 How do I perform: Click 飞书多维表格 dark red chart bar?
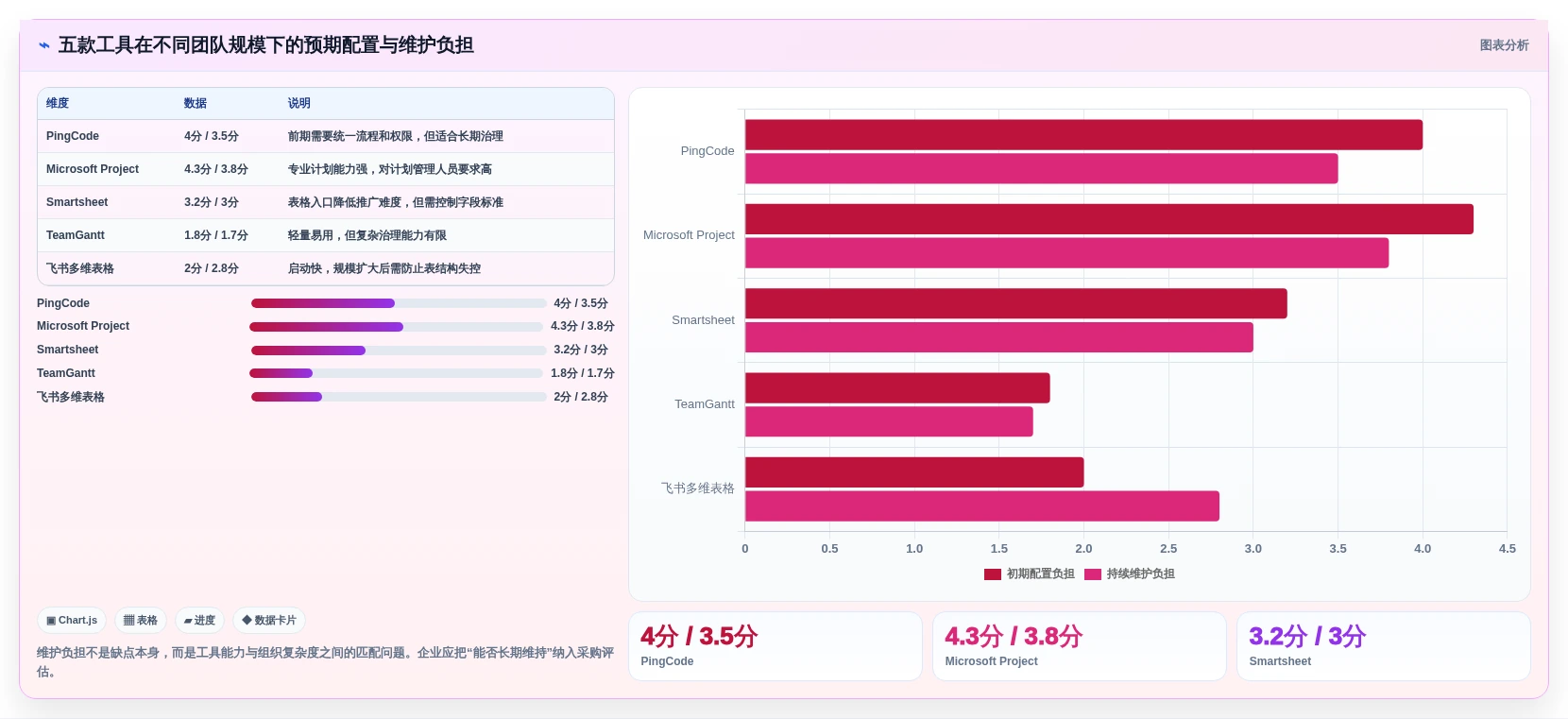[x=914, y=472]
